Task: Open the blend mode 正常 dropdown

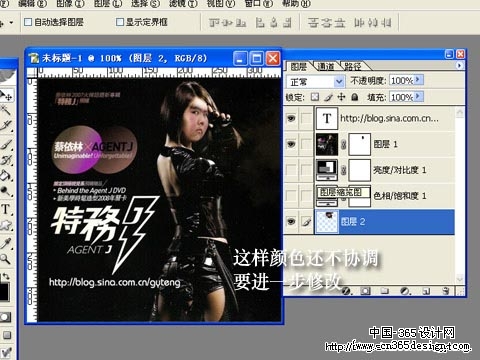Action: click(315, 81)
